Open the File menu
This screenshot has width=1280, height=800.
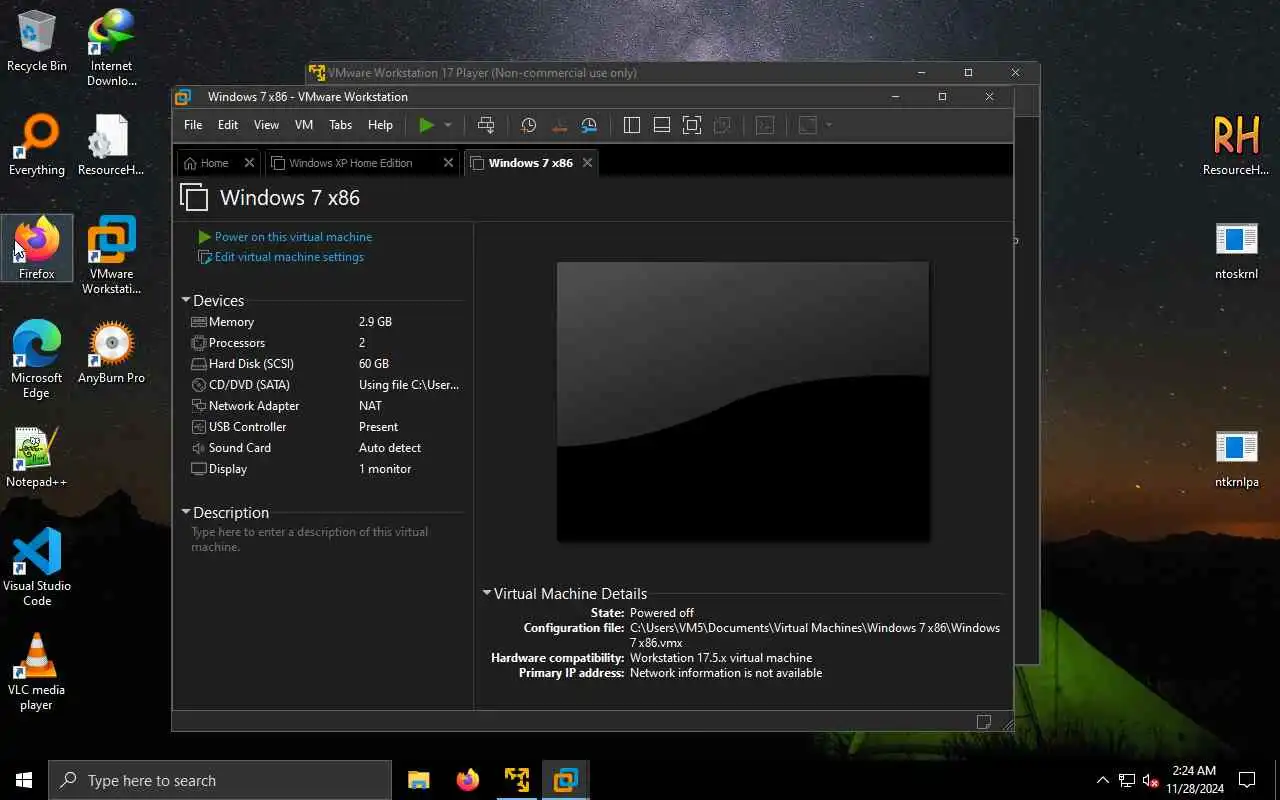pos(193,125)
